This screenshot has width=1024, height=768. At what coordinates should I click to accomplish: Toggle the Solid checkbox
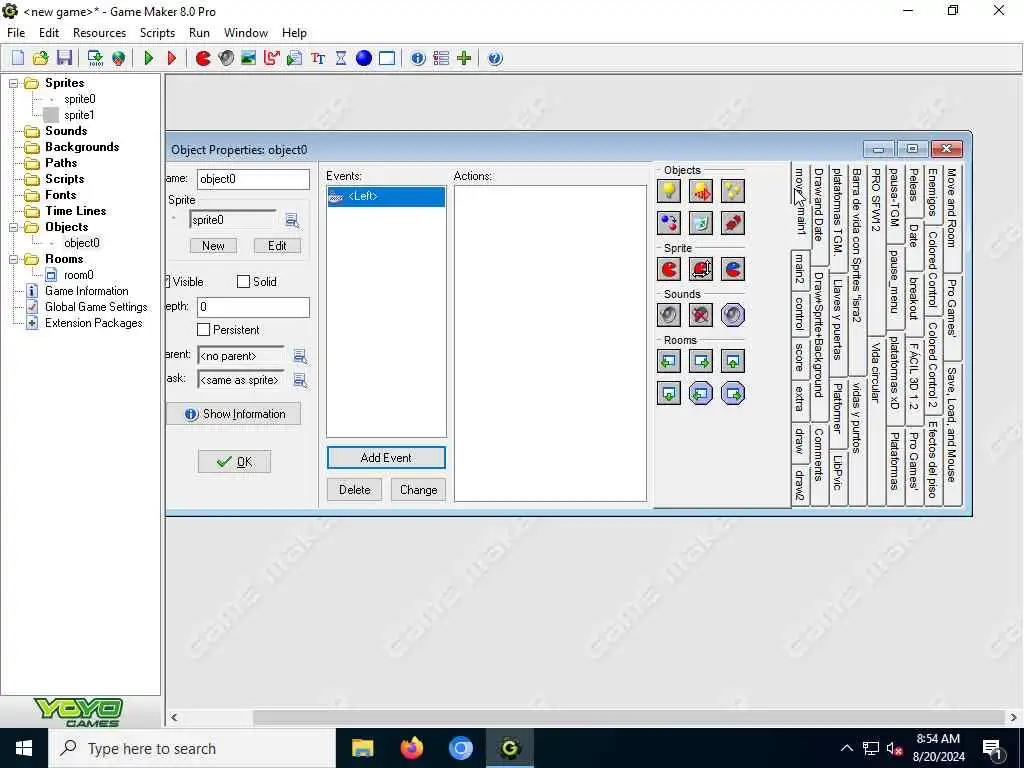244,281
